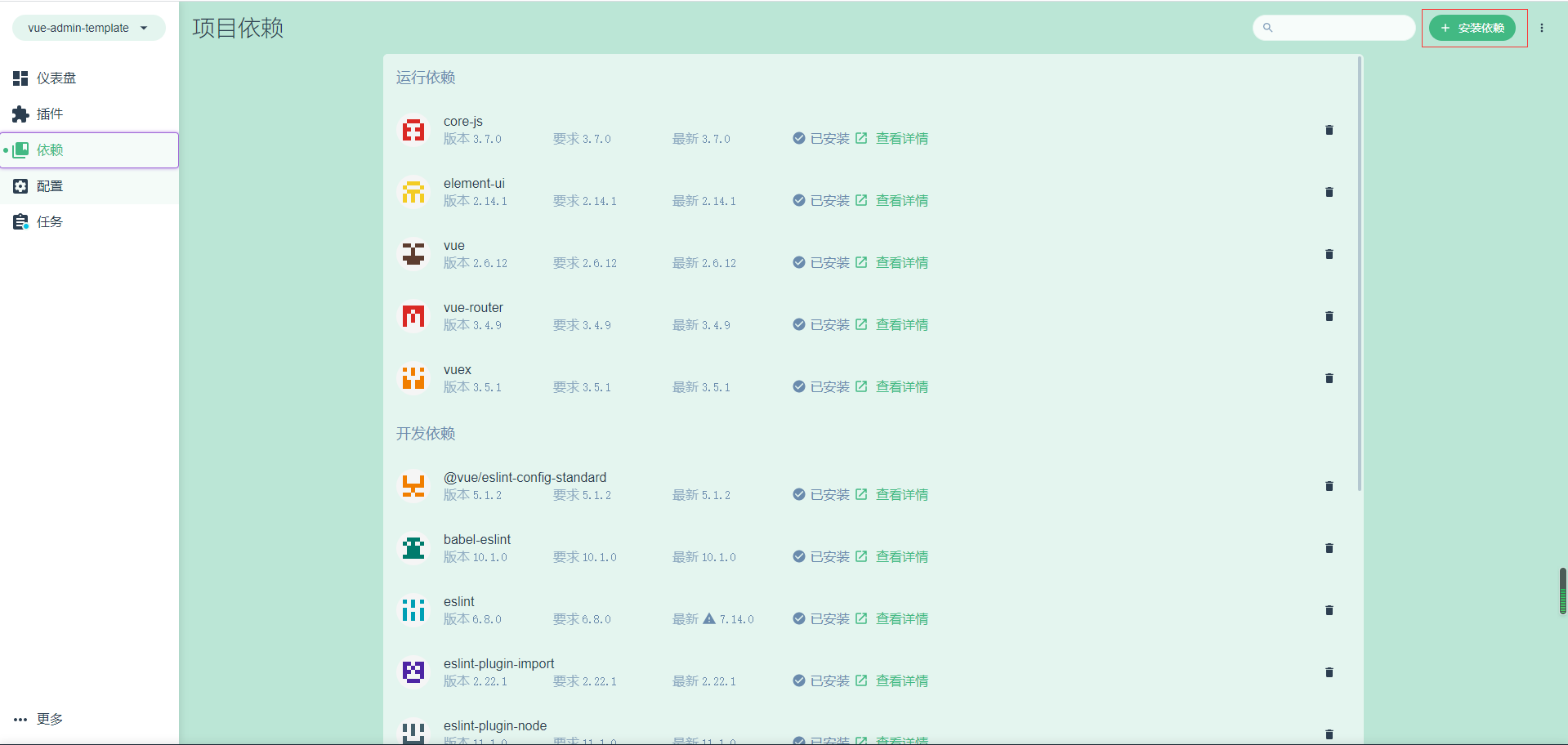
Task: Remove the eslint-plugin-import dependency
Action: pyautogui.click(x=1329, y=672)
